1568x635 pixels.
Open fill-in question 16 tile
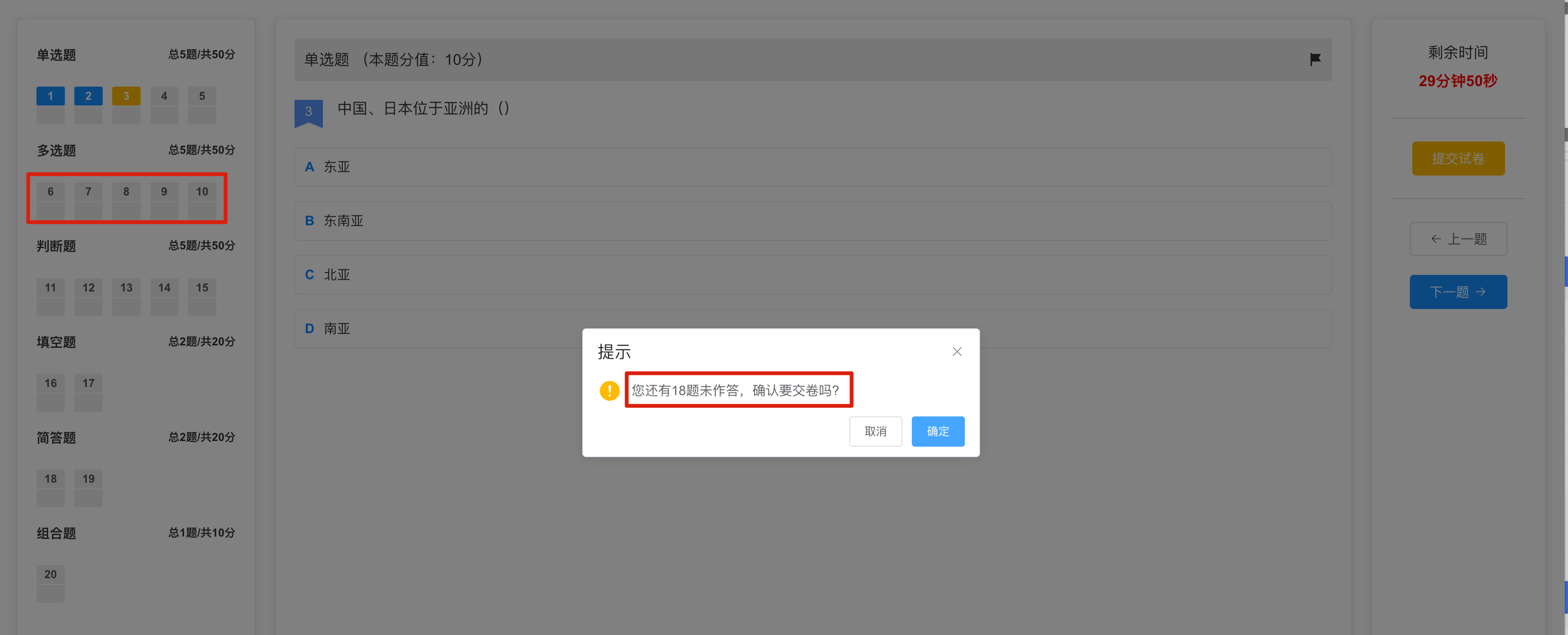coord(51,392)
